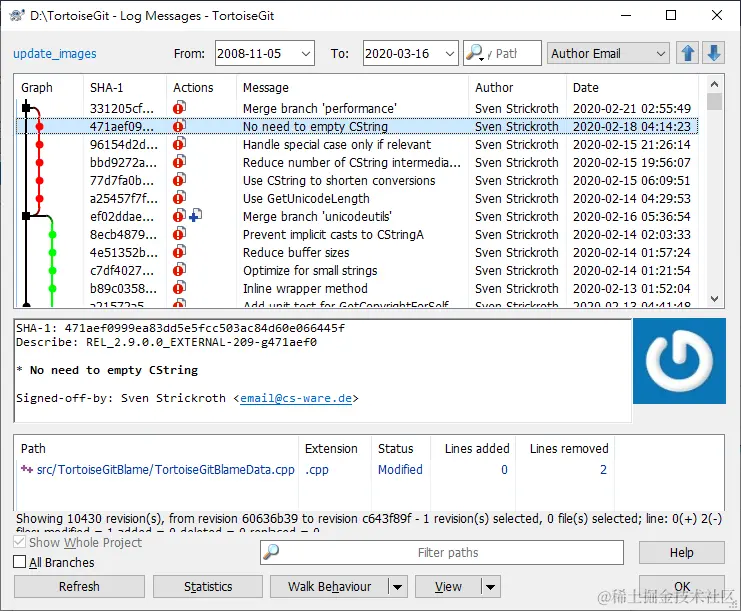The image size is (741, 611).
Task: Click modified action icon for 8ecb4879 row
Action: click(179, 234)
